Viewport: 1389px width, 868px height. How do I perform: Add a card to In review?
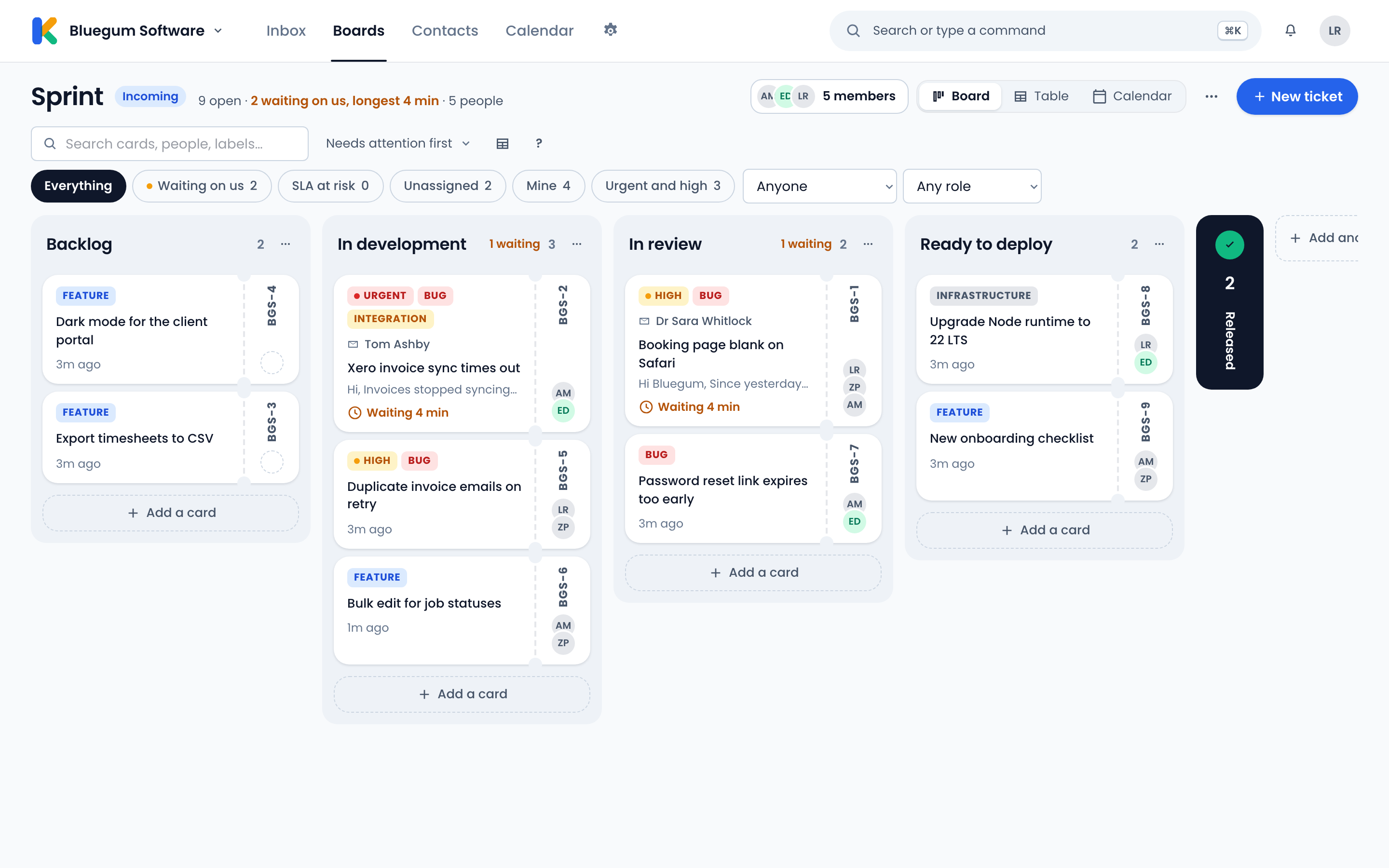click(x=753, y=572)
